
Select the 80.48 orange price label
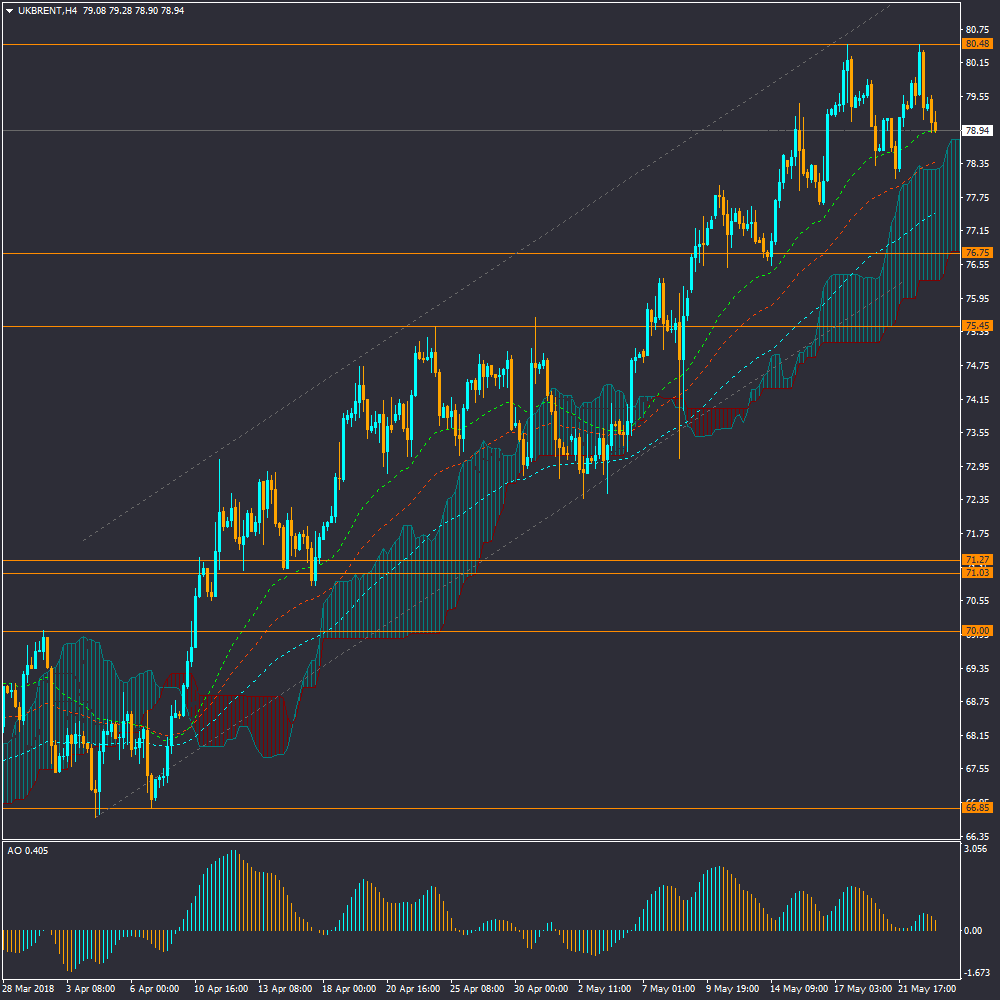pyautogui.click(x=976, y=44)
